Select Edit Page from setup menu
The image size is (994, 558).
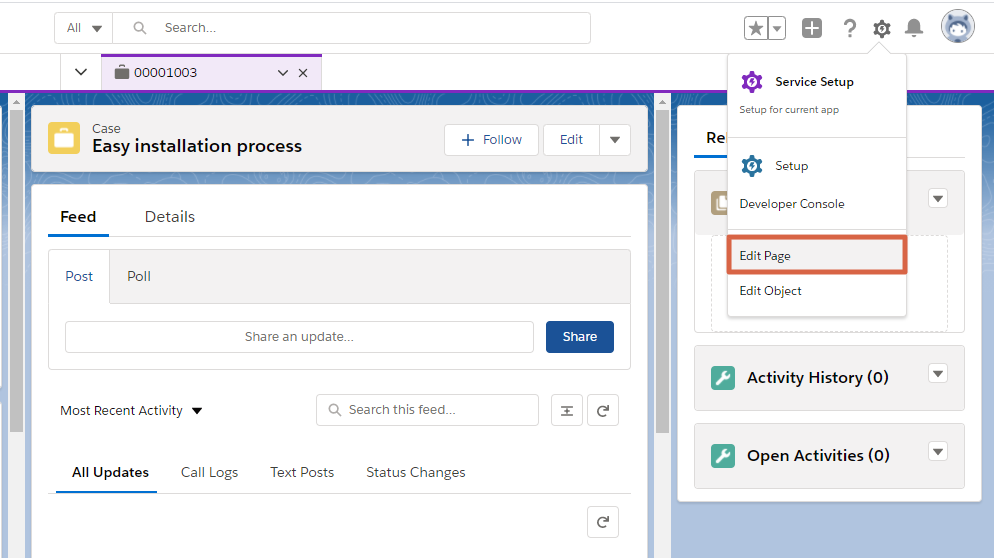click(x=816, y=256)
